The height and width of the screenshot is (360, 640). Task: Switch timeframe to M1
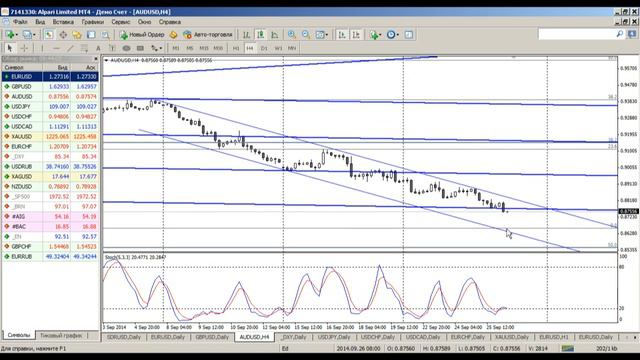[176, 48]
